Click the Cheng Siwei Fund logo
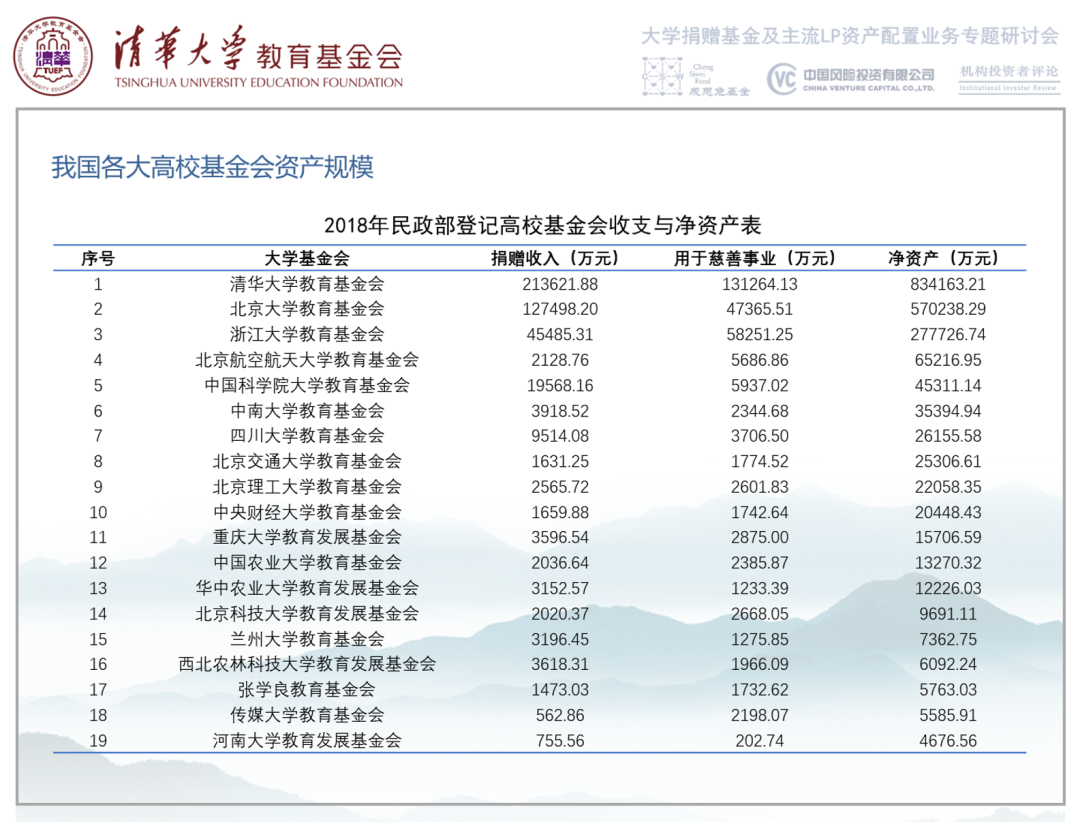 (x=696, y=76)
